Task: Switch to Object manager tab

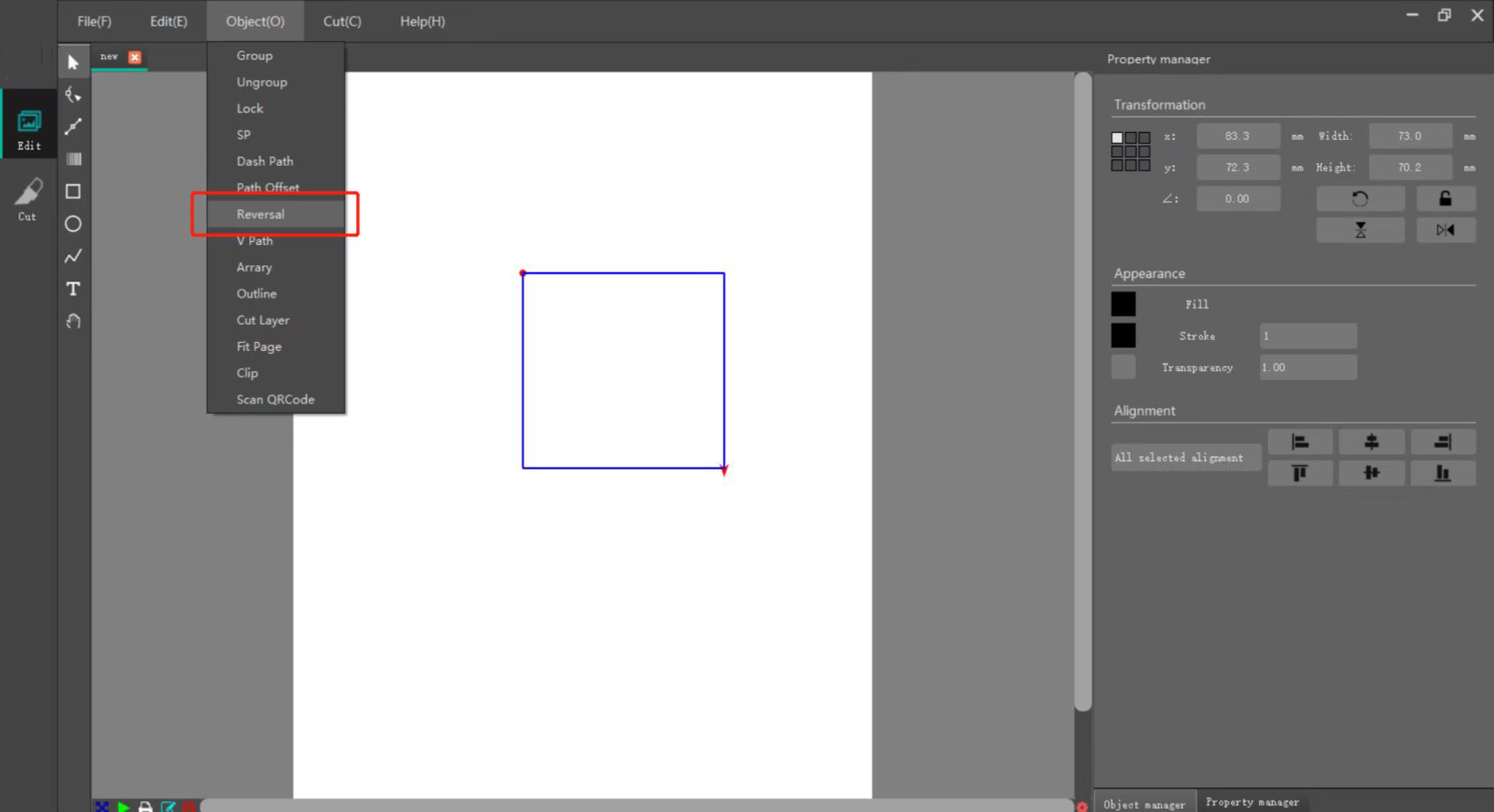Action: pyautogui.click(x=1143, y=803)
